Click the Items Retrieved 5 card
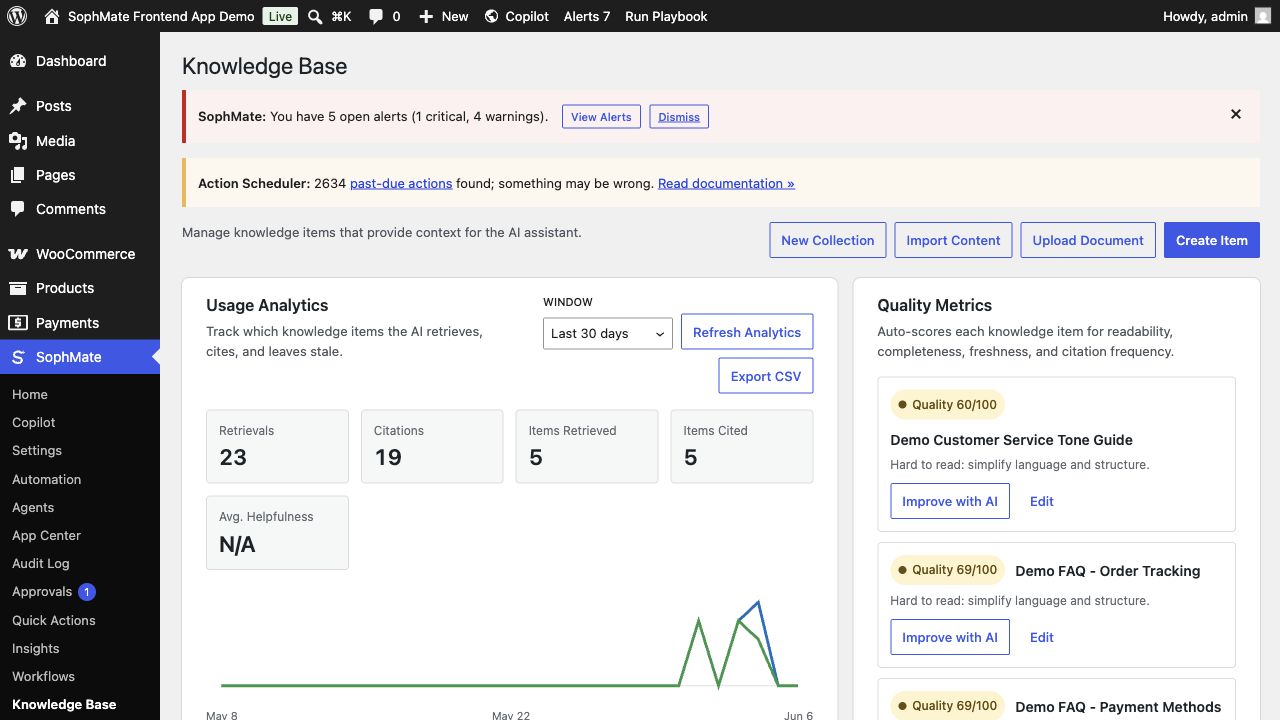 (587, 446)
